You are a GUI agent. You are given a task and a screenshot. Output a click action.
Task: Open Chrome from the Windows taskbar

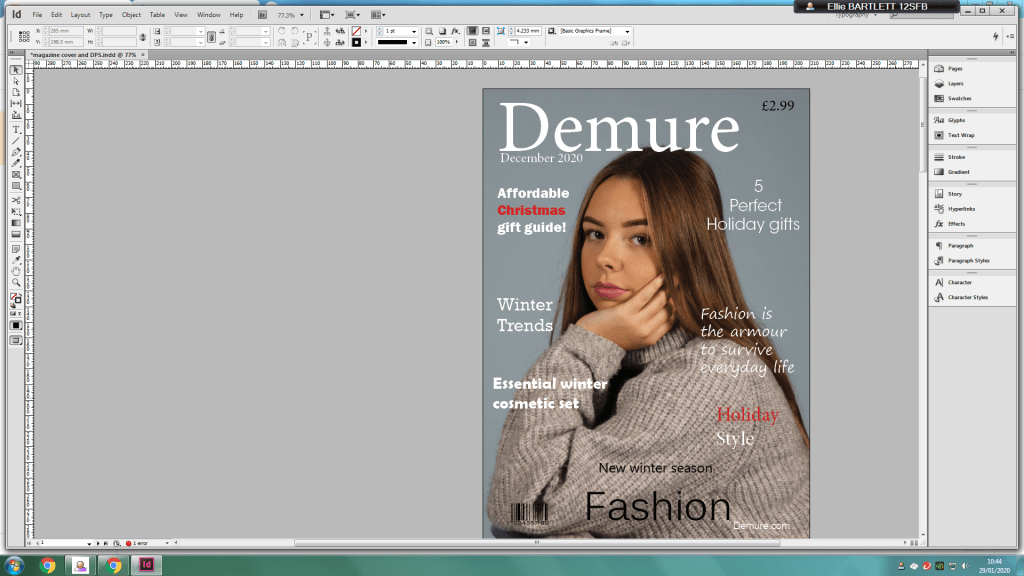47,565
